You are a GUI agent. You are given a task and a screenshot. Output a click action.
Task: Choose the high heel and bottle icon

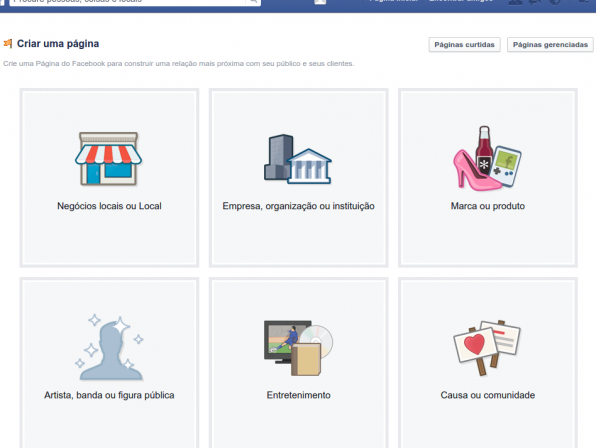[487, 158]
